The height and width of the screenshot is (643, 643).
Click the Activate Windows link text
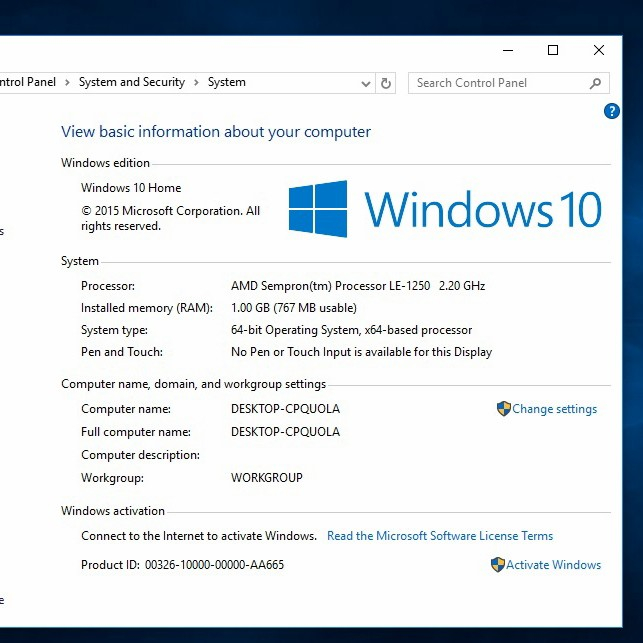pyautogui.click(x=554, y=565)
